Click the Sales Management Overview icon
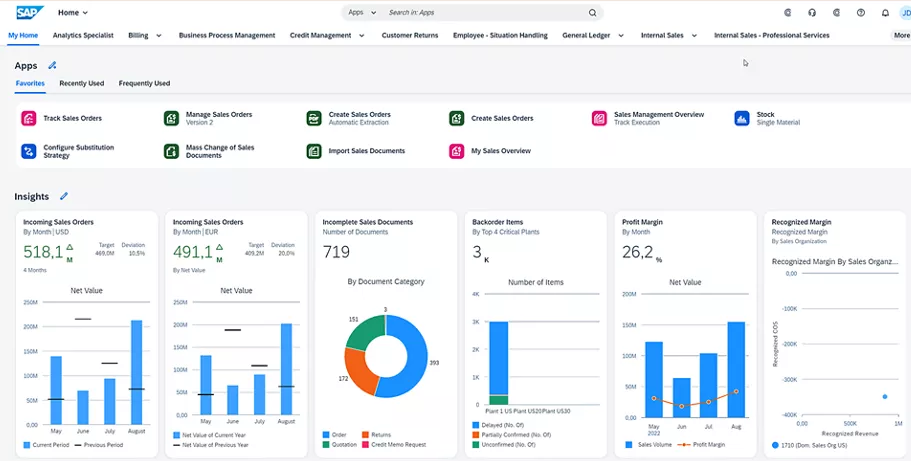 pos(599,118)
